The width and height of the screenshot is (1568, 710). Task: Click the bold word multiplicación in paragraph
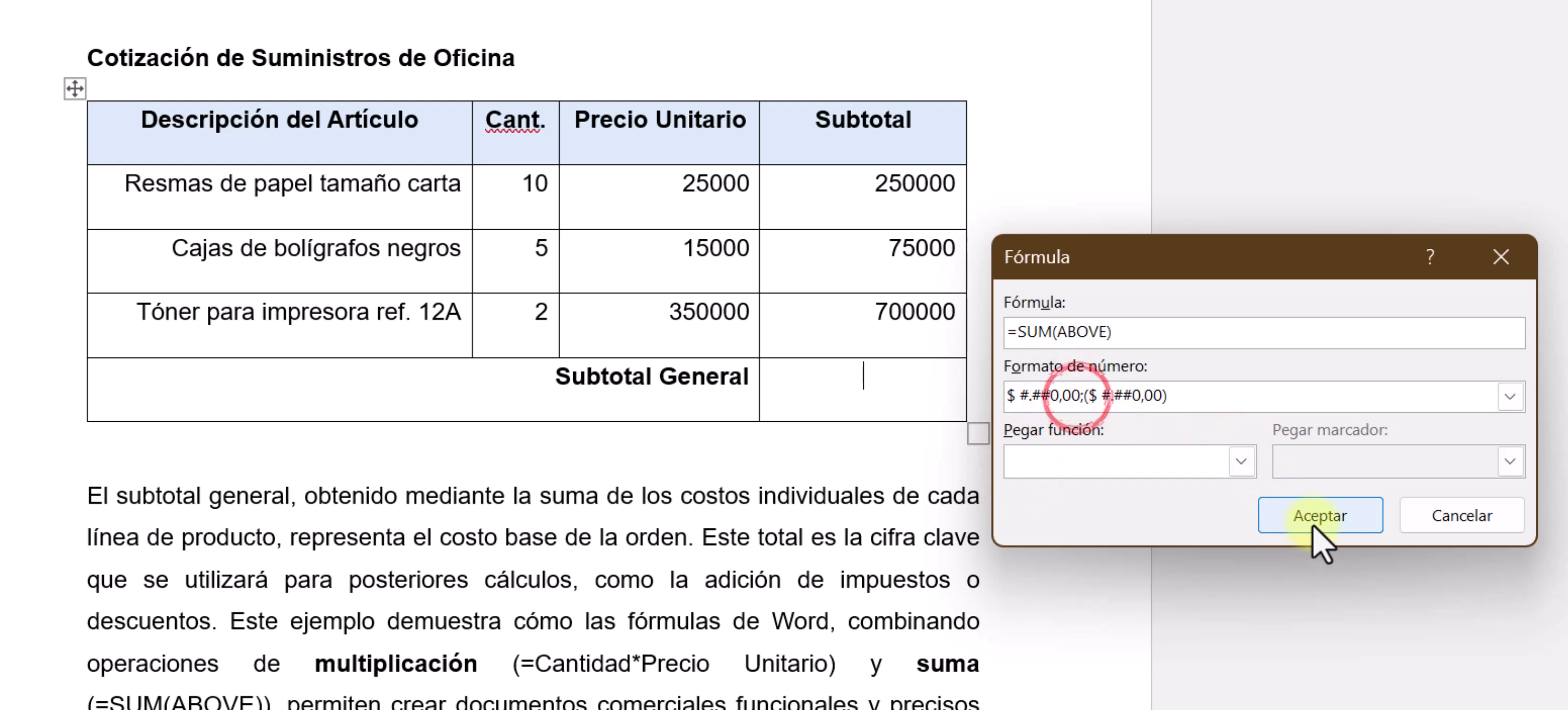[x=396, y=663]
